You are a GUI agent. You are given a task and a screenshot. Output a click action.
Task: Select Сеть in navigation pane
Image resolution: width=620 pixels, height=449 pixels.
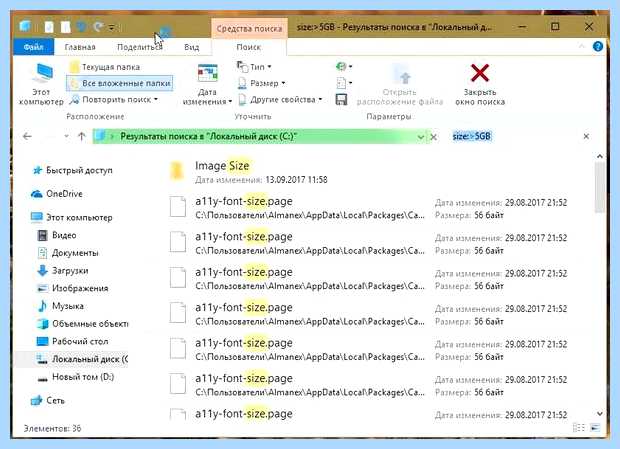[x=48, y=400]
